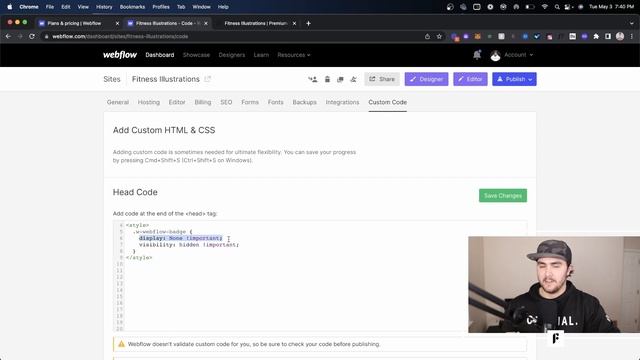Click the visibility: hidden code line
The width and height of the screenshot is (640, 360).
coord(189,245)
